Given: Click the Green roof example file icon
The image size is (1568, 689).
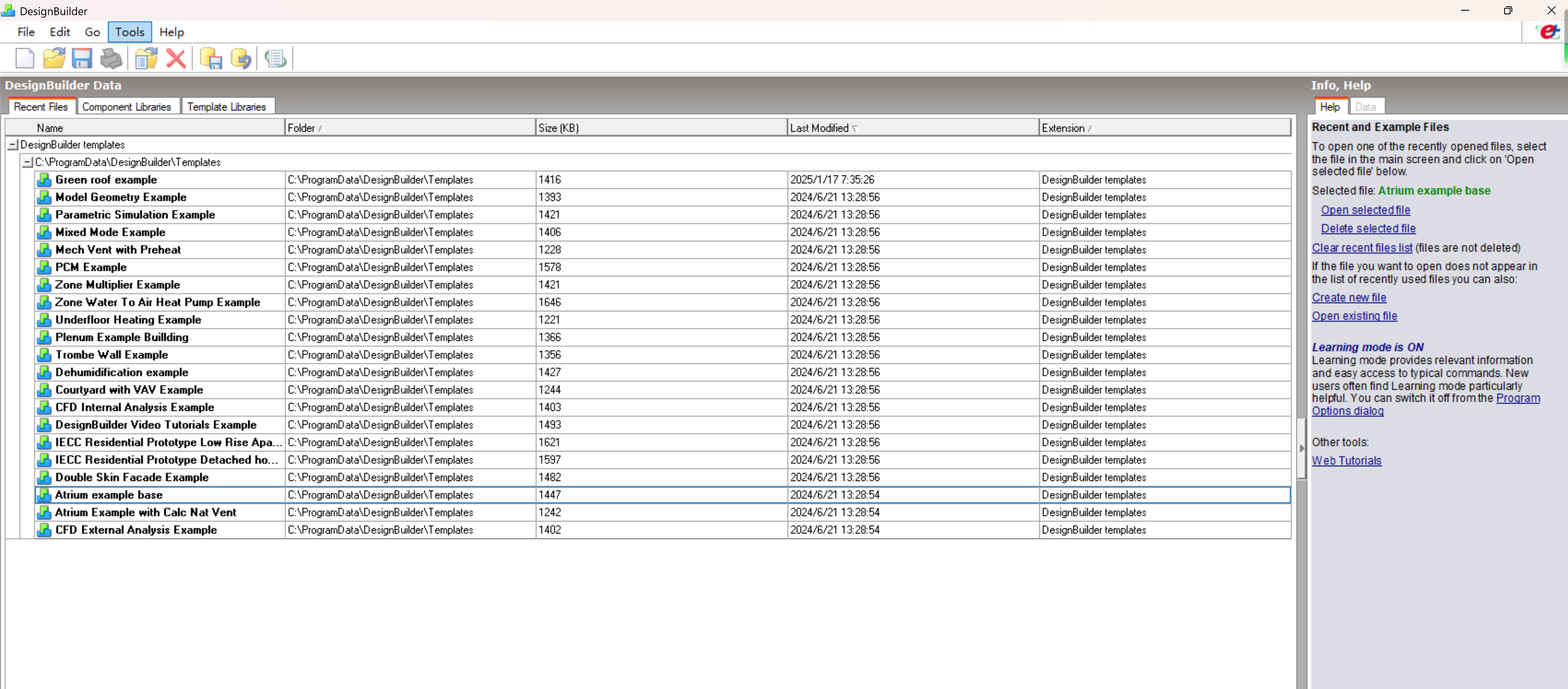Looking at the screenshot, I should tap(44, 179).
